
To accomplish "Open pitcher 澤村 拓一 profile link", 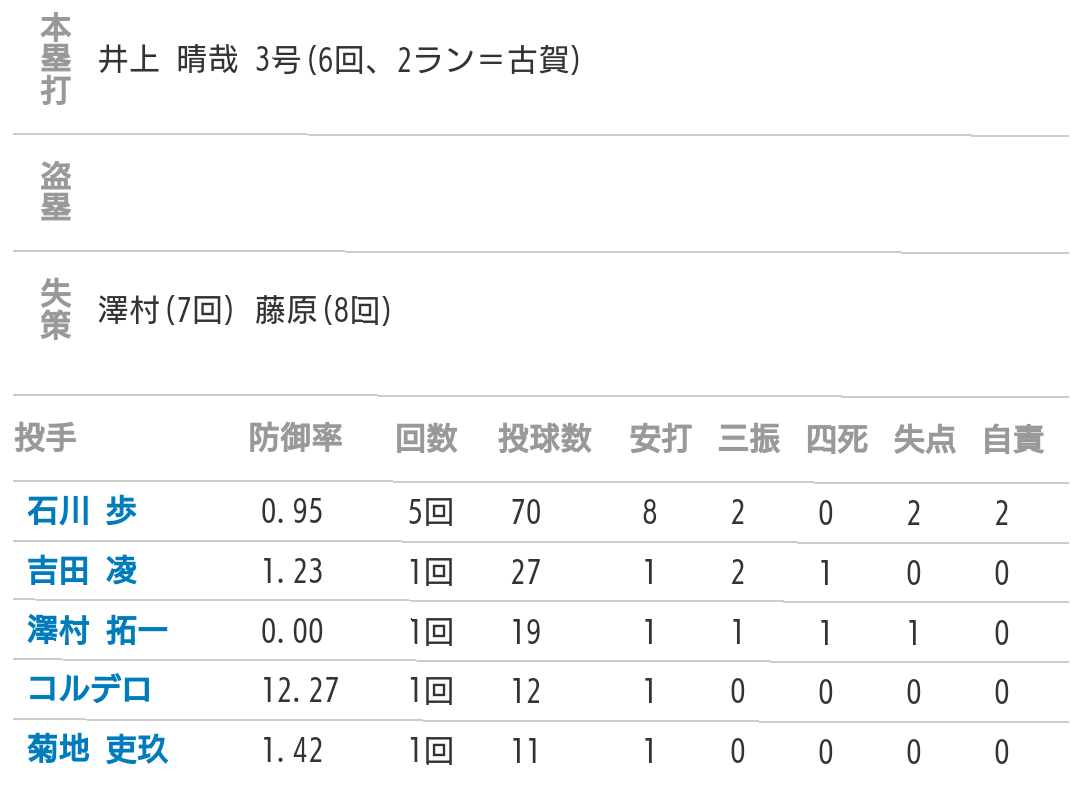I will pos(97,631).
